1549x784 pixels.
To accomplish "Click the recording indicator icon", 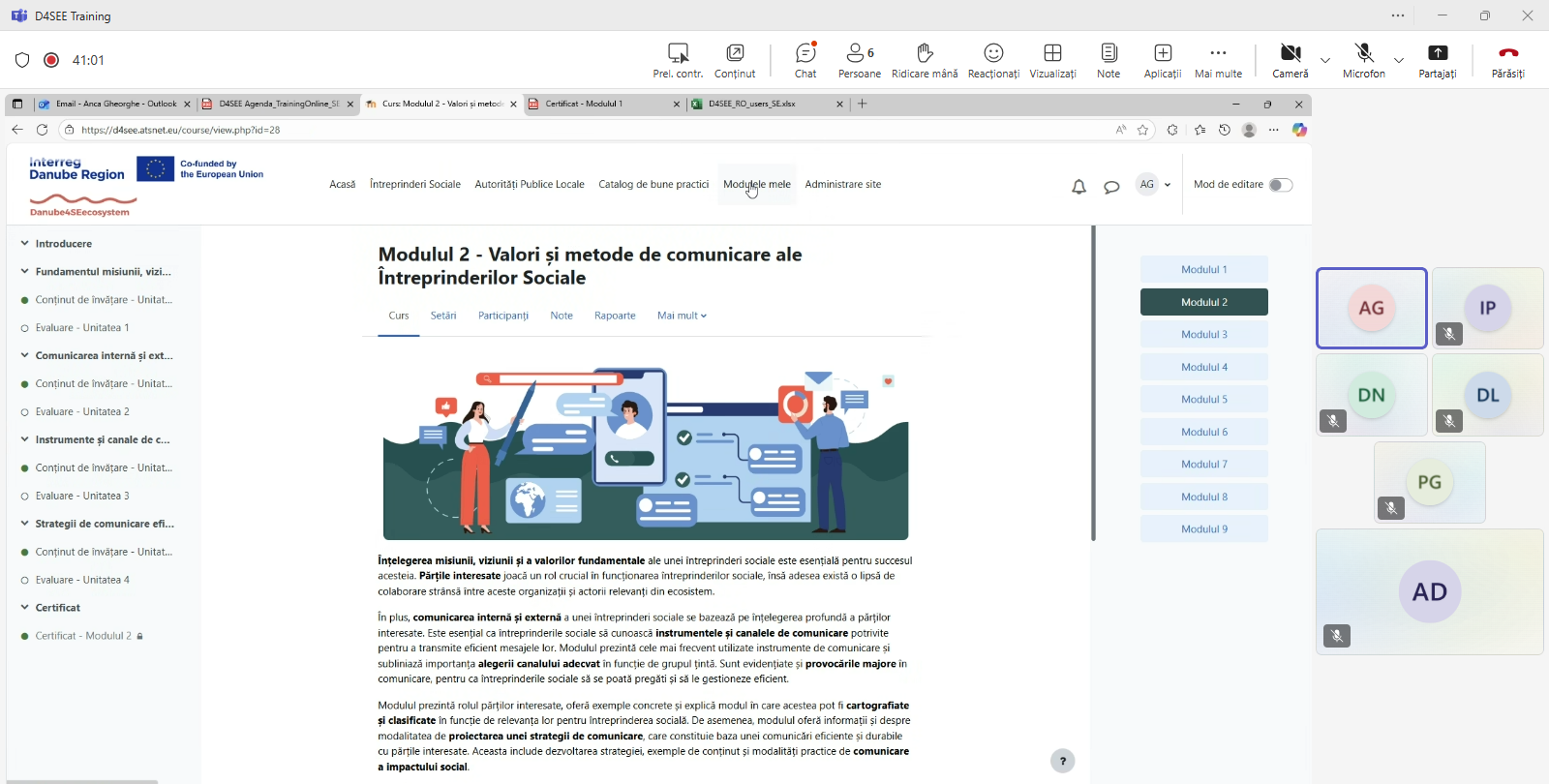I will tap(51, 60).
